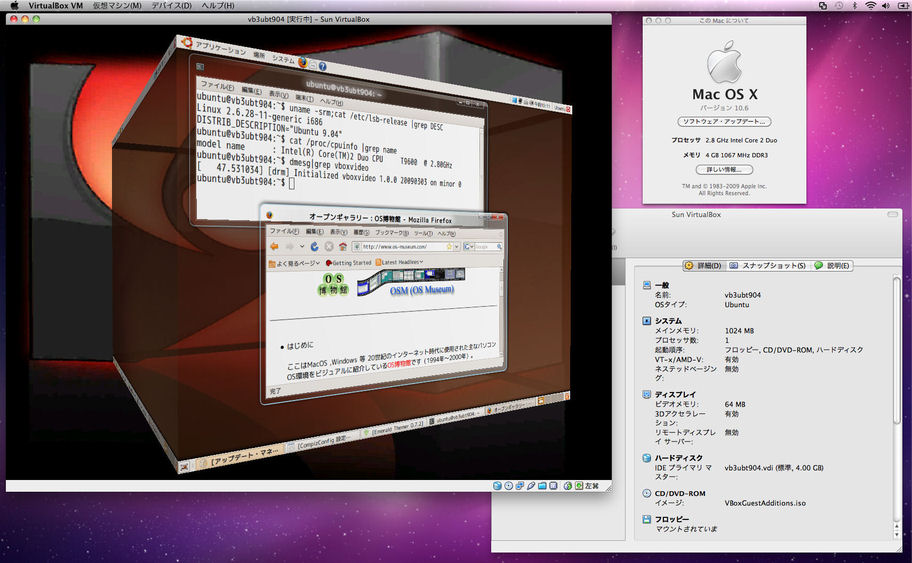
Task: Click the blue 一般 section icon in VirtualBox details
Action: pos(646,285)
